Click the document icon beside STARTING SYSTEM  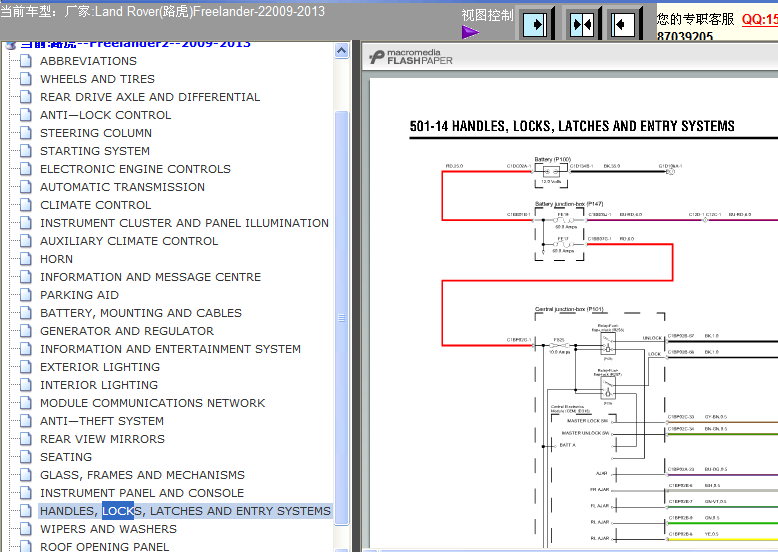(26, 151)
